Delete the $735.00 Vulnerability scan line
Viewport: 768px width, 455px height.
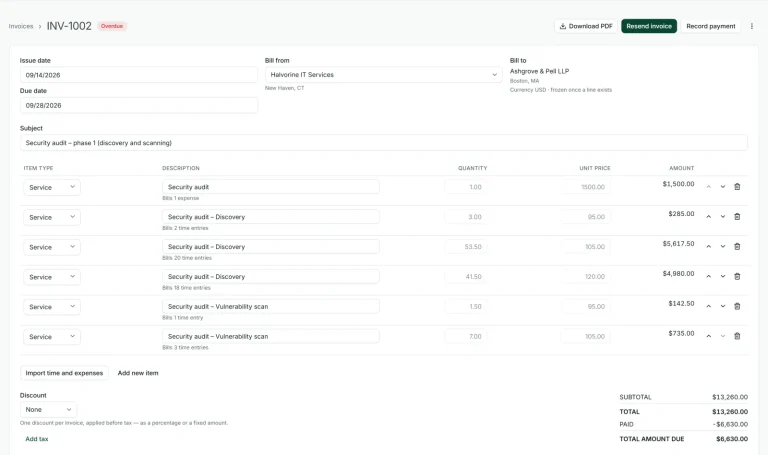click(x=737, y=336)
